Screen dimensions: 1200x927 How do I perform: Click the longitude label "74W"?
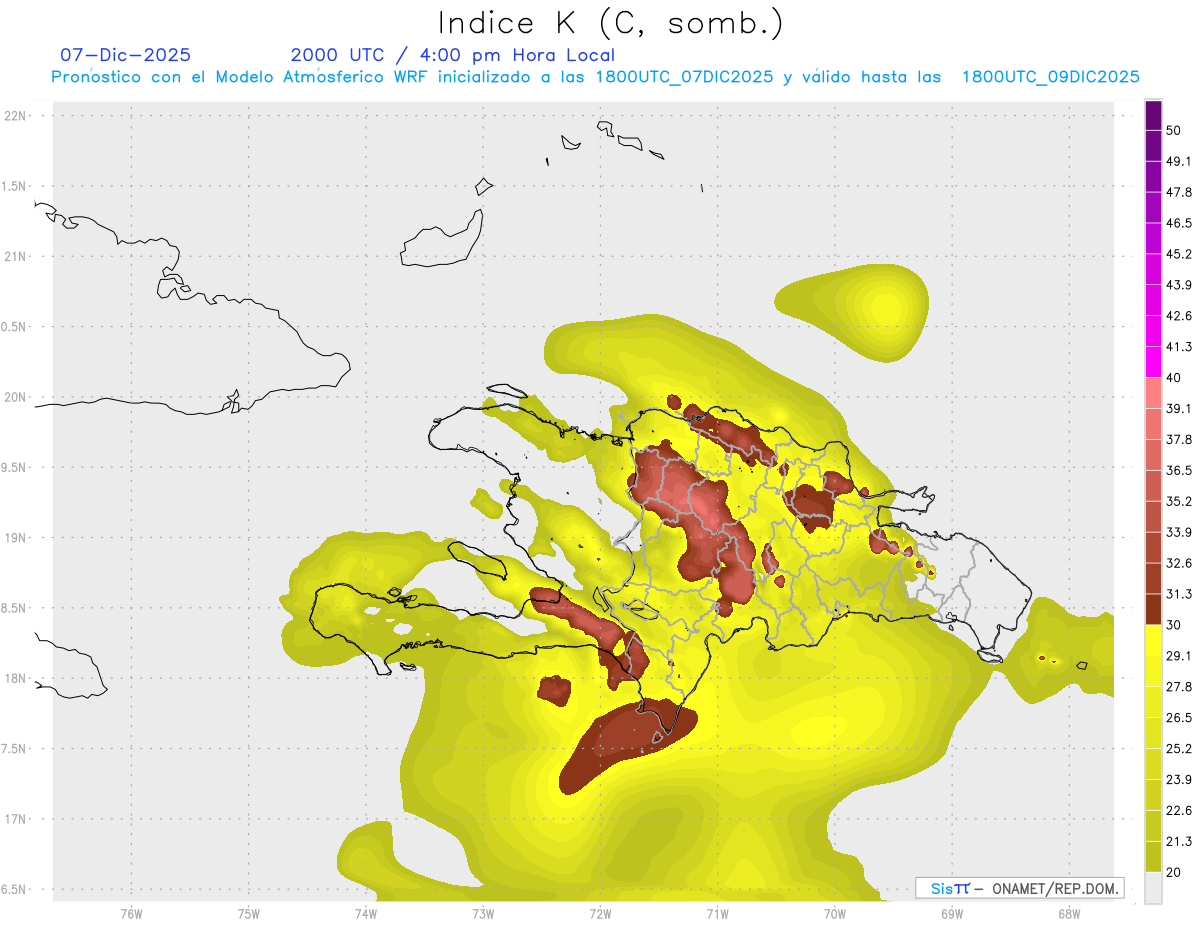pos(365,914)
